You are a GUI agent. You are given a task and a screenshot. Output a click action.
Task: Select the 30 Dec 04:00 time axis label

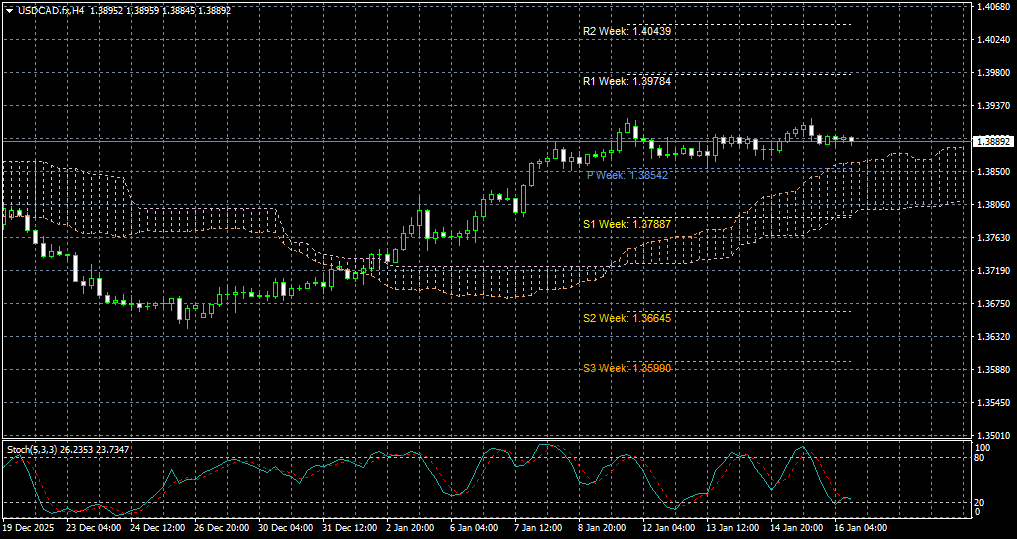point(285,528)
